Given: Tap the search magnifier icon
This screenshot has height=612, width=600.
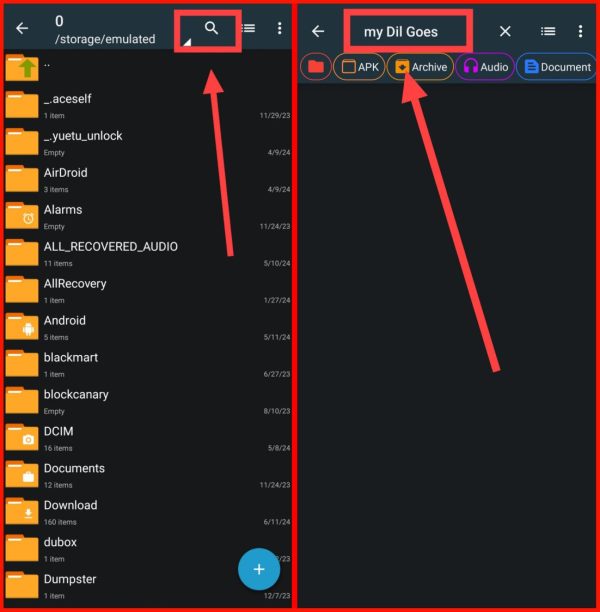Looking at the screenshot, I should point(211,28).
